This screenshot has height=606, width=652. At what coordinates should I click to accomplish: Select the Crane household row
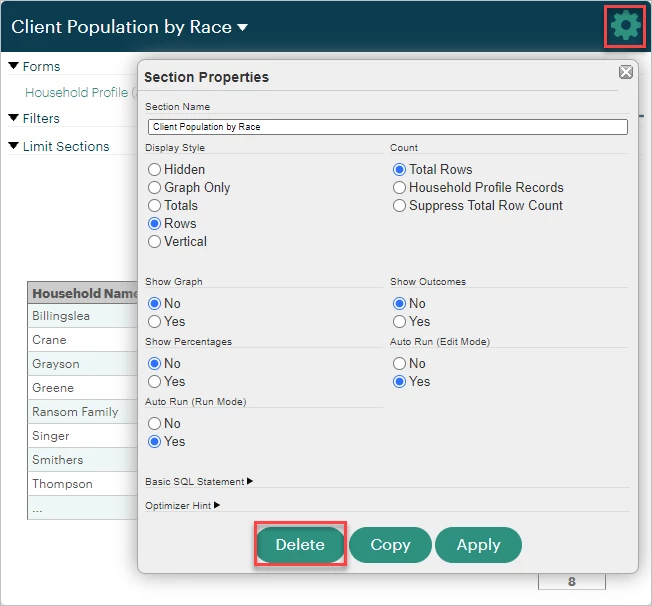coord(83,340)
